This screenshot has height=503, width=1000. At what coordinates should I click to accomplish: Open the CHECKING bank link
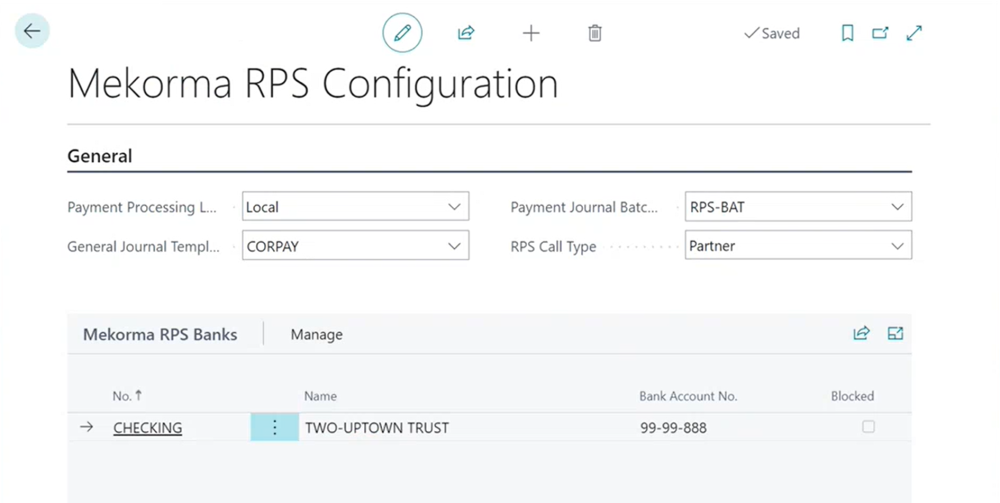[147, 428]
